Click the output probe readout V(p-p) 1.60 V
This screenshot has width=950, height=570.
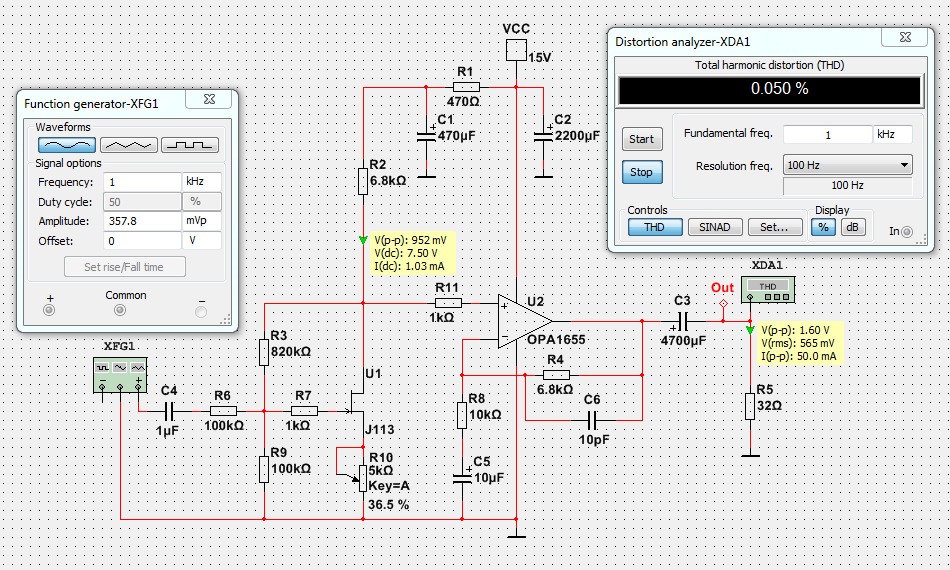click(796, 330)
